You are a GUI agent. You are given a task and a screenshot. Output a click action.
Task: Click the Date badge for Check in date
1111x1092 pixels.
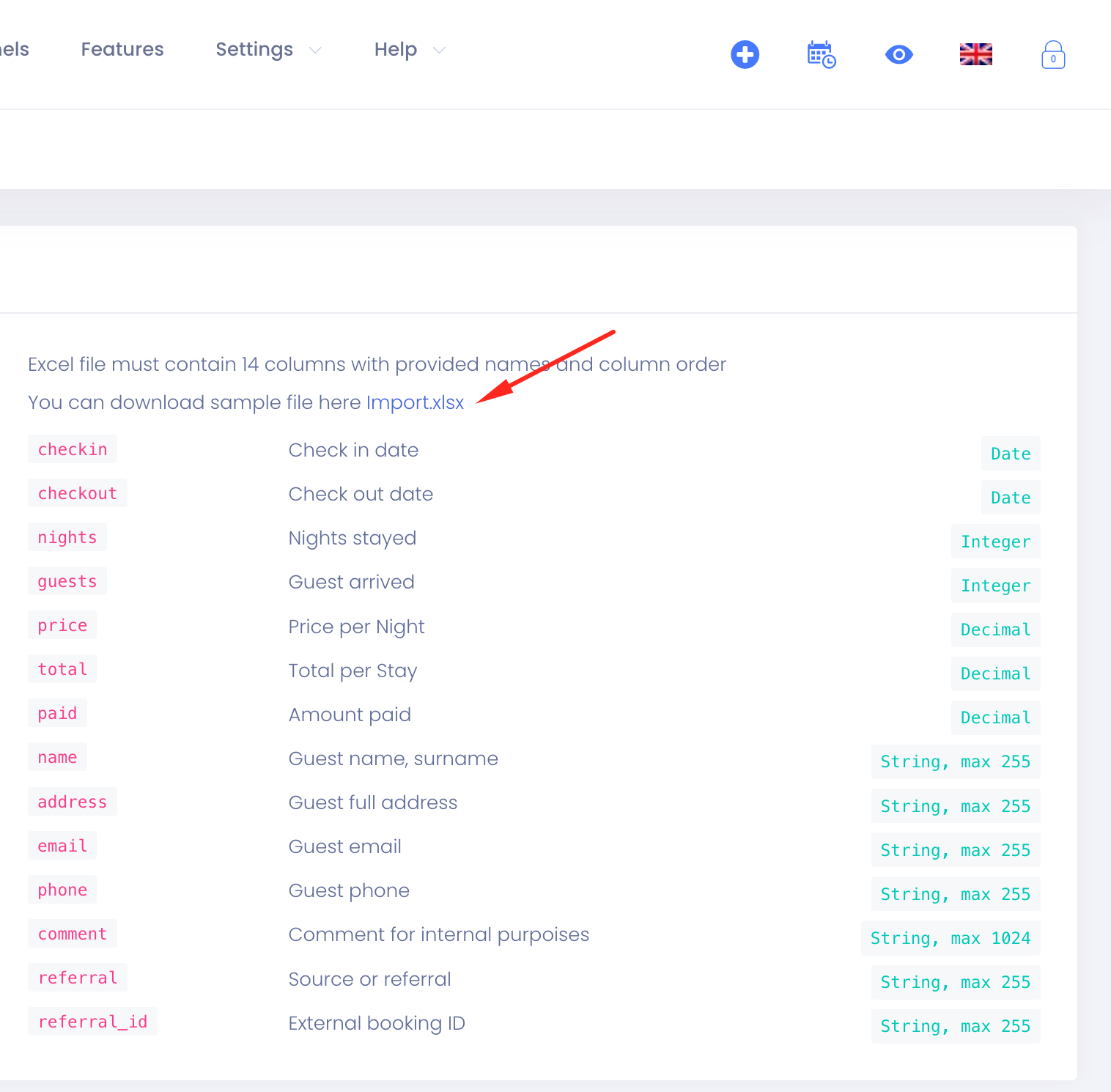click(x=1010, y=454)
